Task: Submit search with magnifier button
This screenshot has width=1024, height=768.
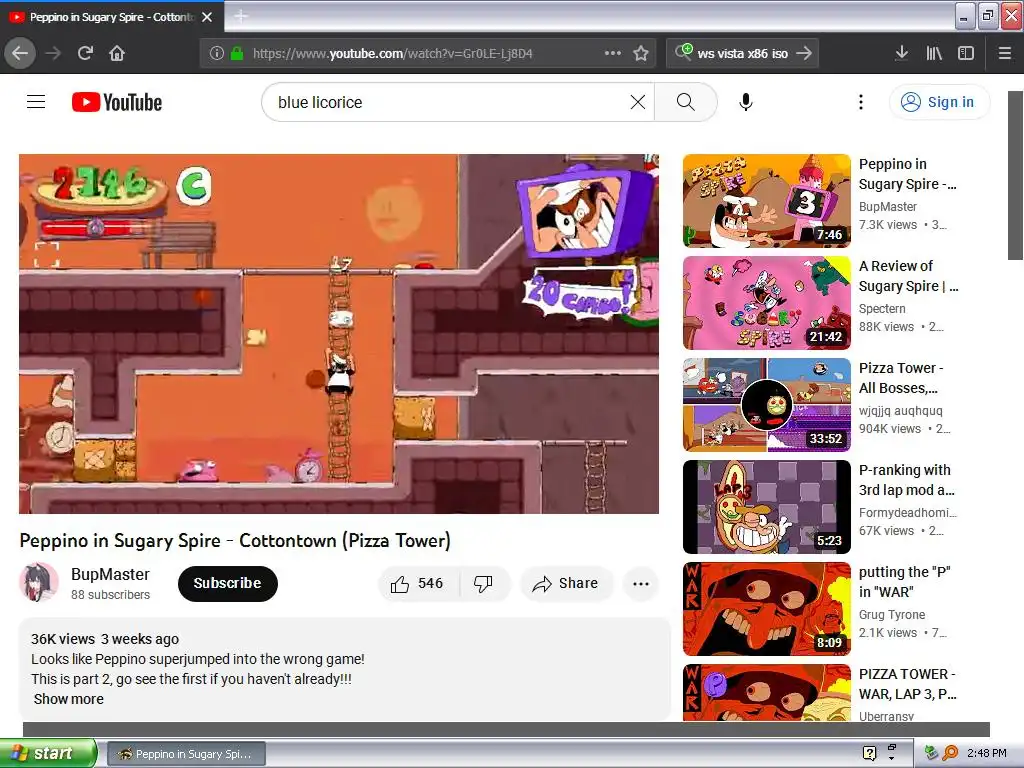Action: tap(686, 102)
